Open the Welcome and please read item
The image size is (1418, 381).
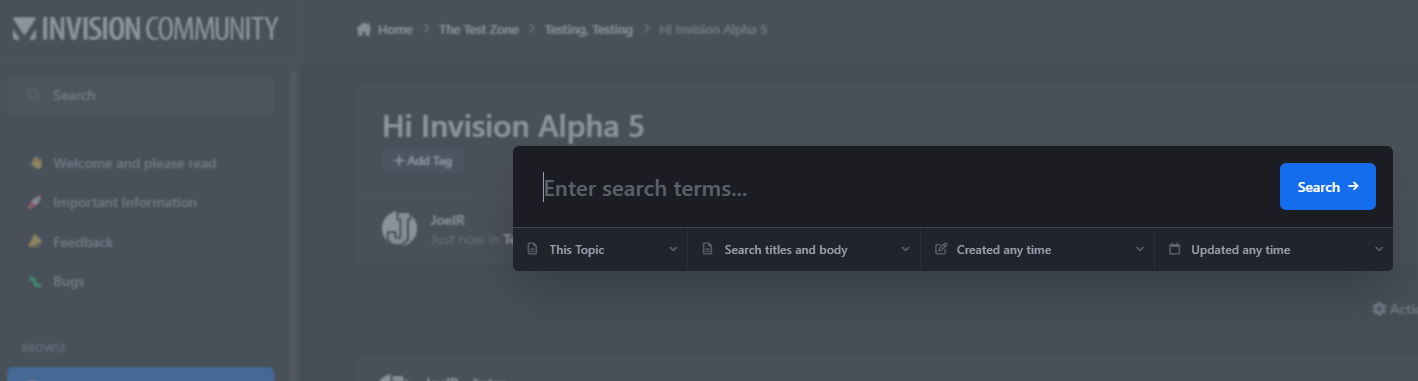(x=134, y=163)
